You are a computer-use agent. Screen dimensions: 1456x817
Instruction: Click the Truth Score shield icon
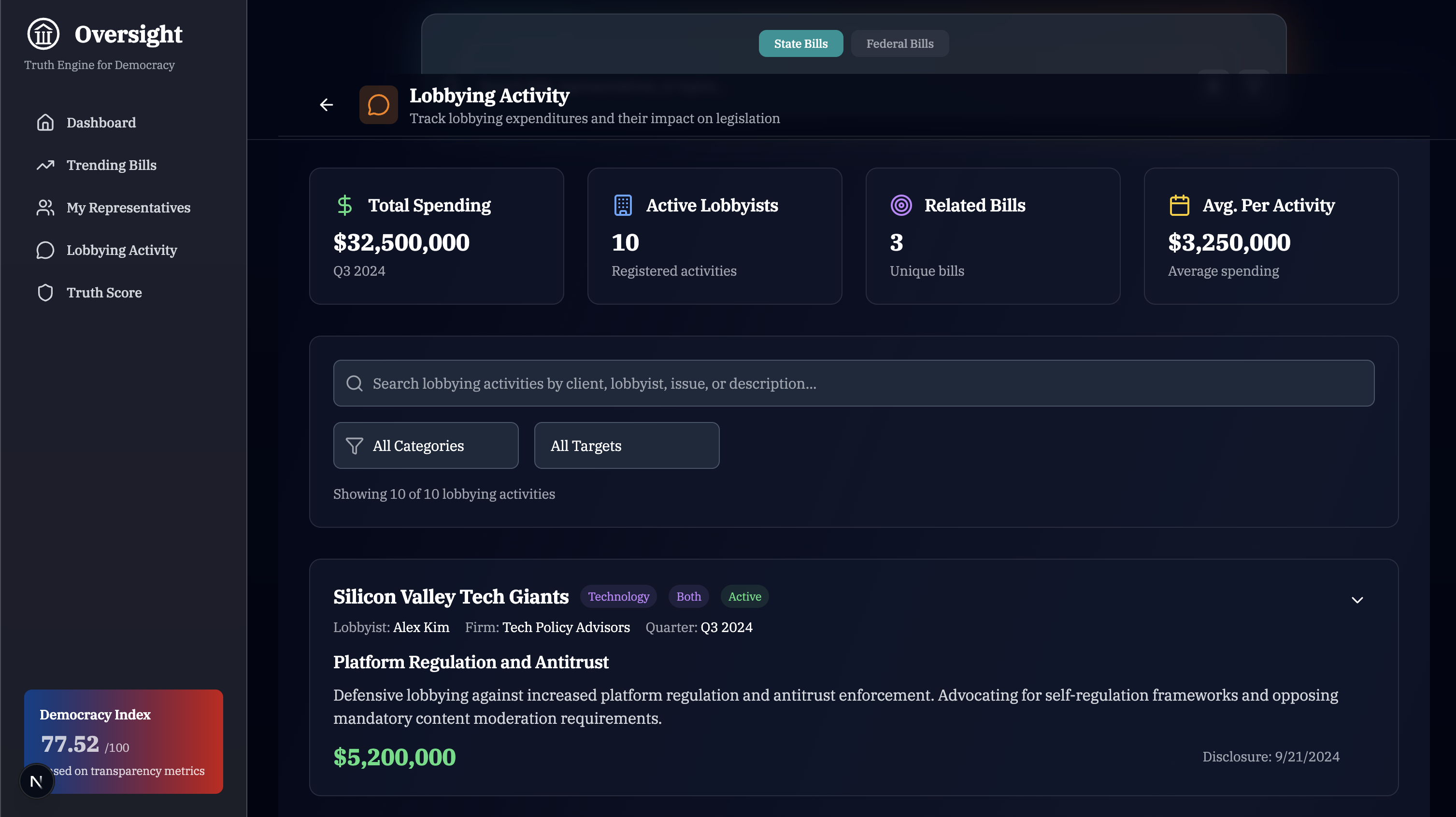pyautogui.click(x=45, y=293)
